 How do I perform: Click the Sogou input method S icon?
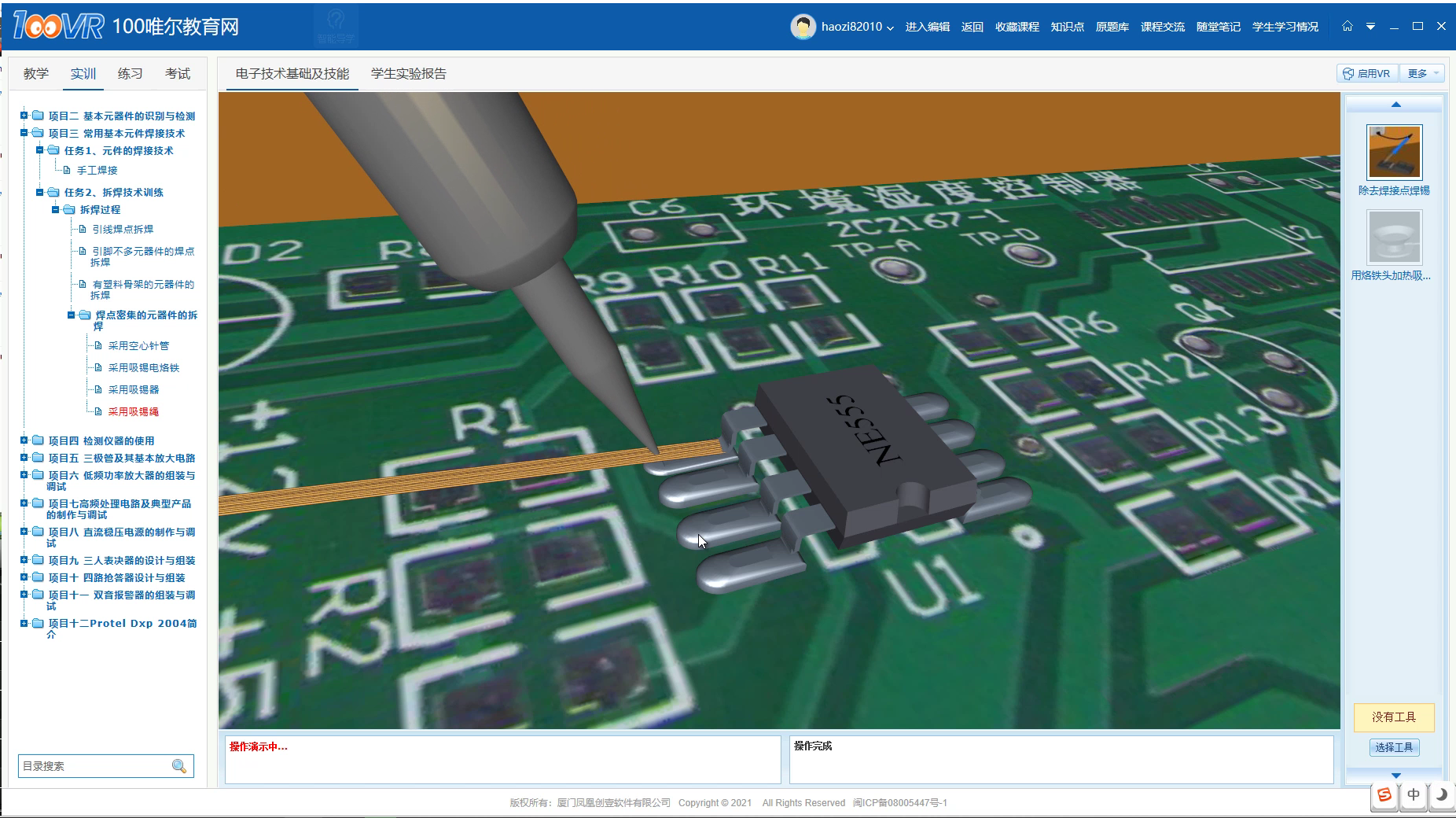point(1384,794)
